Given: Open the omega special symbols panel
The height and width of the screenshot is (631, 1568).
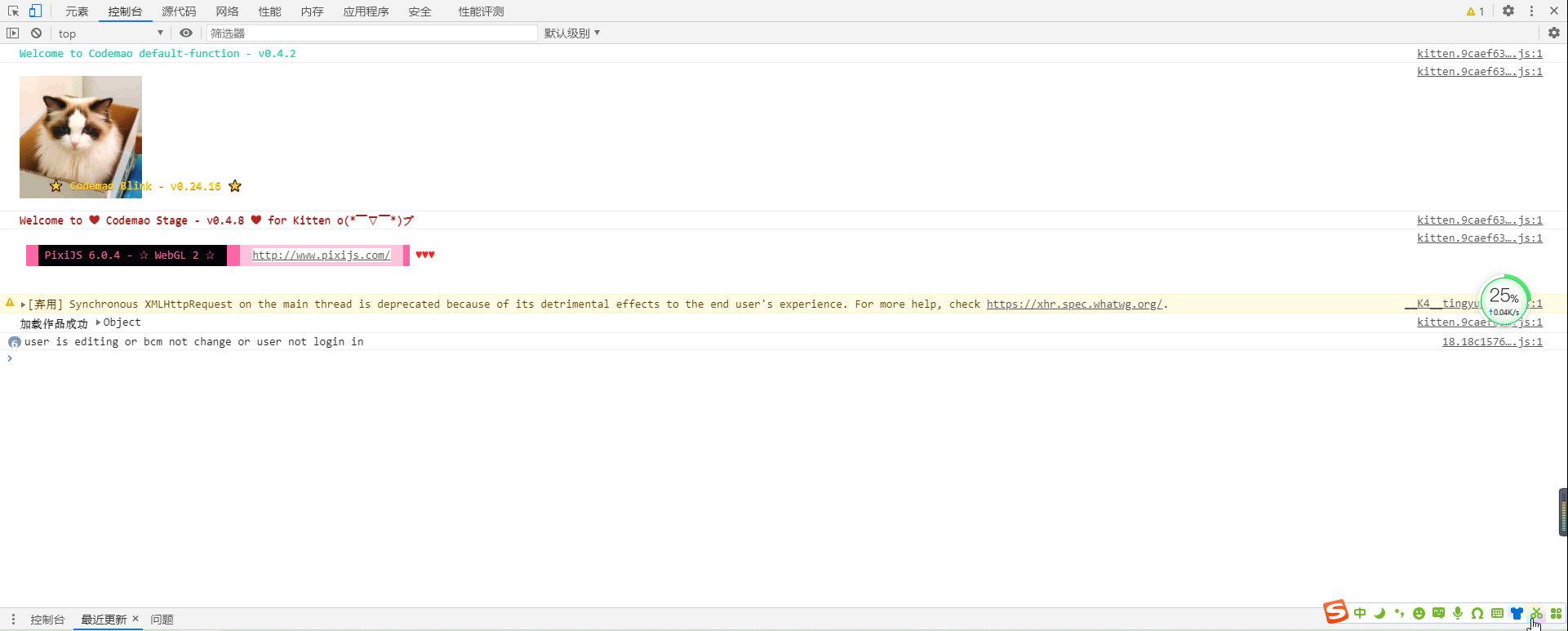Looking at the screenshot, I should click(1477, 613).
